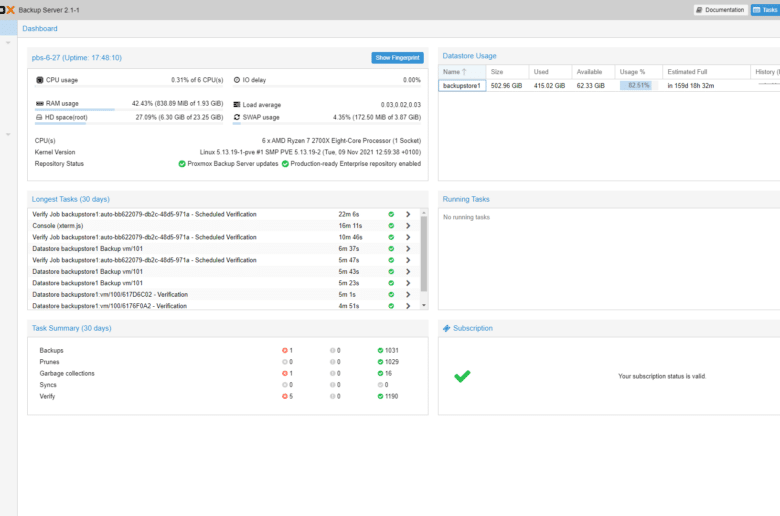Click the HD space(root) progress bar
Viewport: 780px width, 516px height.
coord(129,123)
